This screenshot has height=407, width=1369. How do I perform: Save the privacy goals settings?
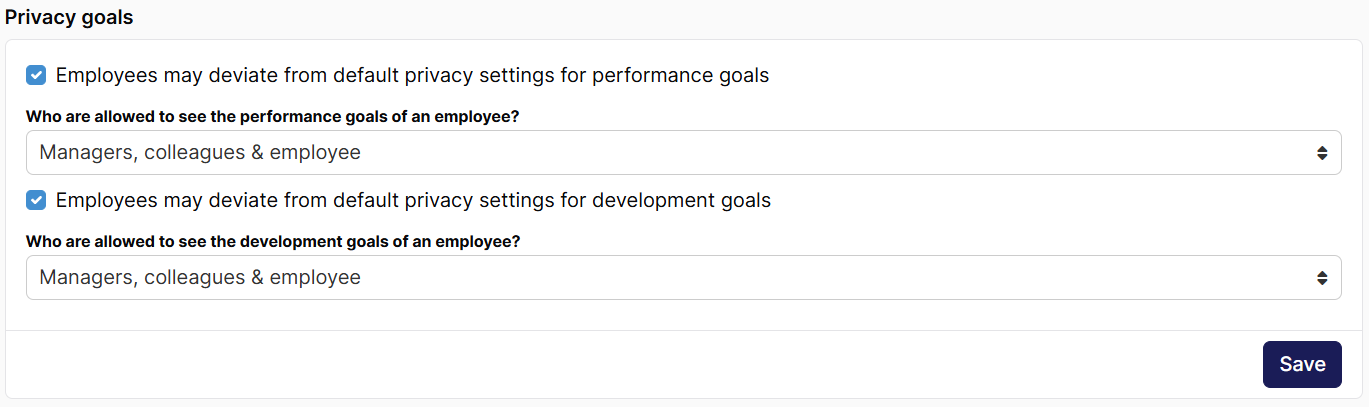1302,364
